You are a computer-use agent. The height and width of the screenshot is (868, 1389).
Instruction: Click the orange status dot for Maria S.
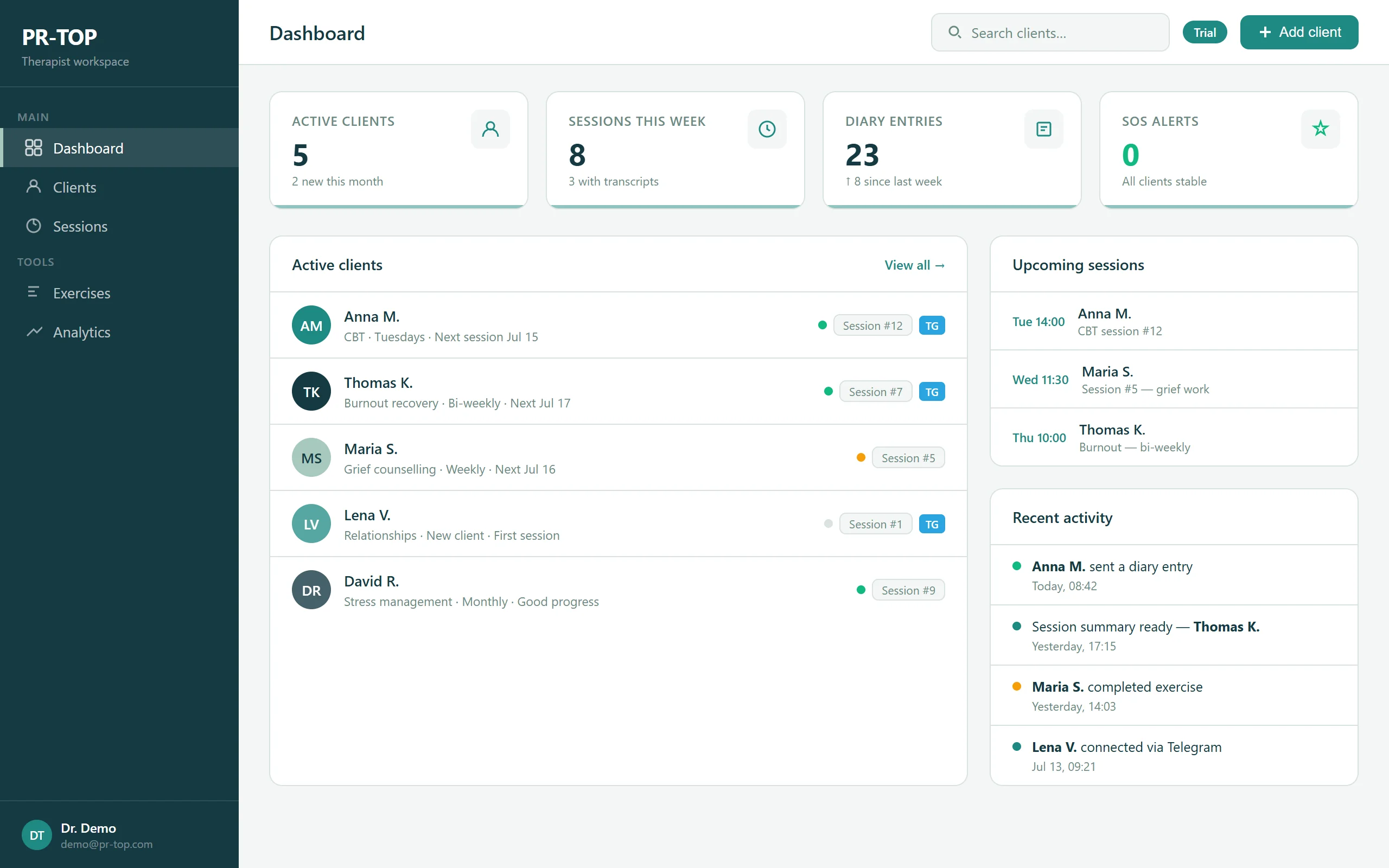pos(861,457)
